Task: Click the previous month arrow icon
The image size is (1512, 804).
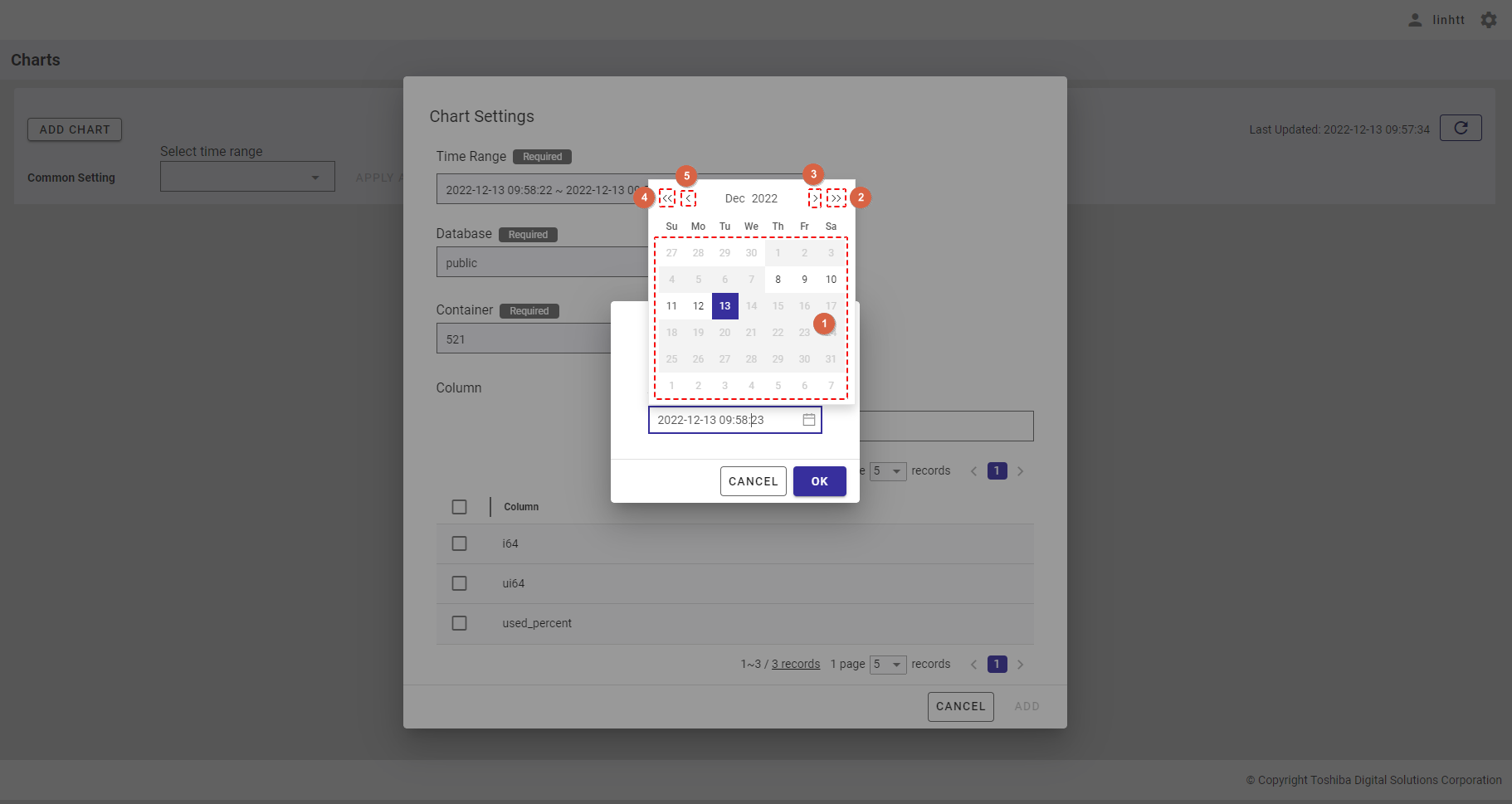Action: point(688,198)
